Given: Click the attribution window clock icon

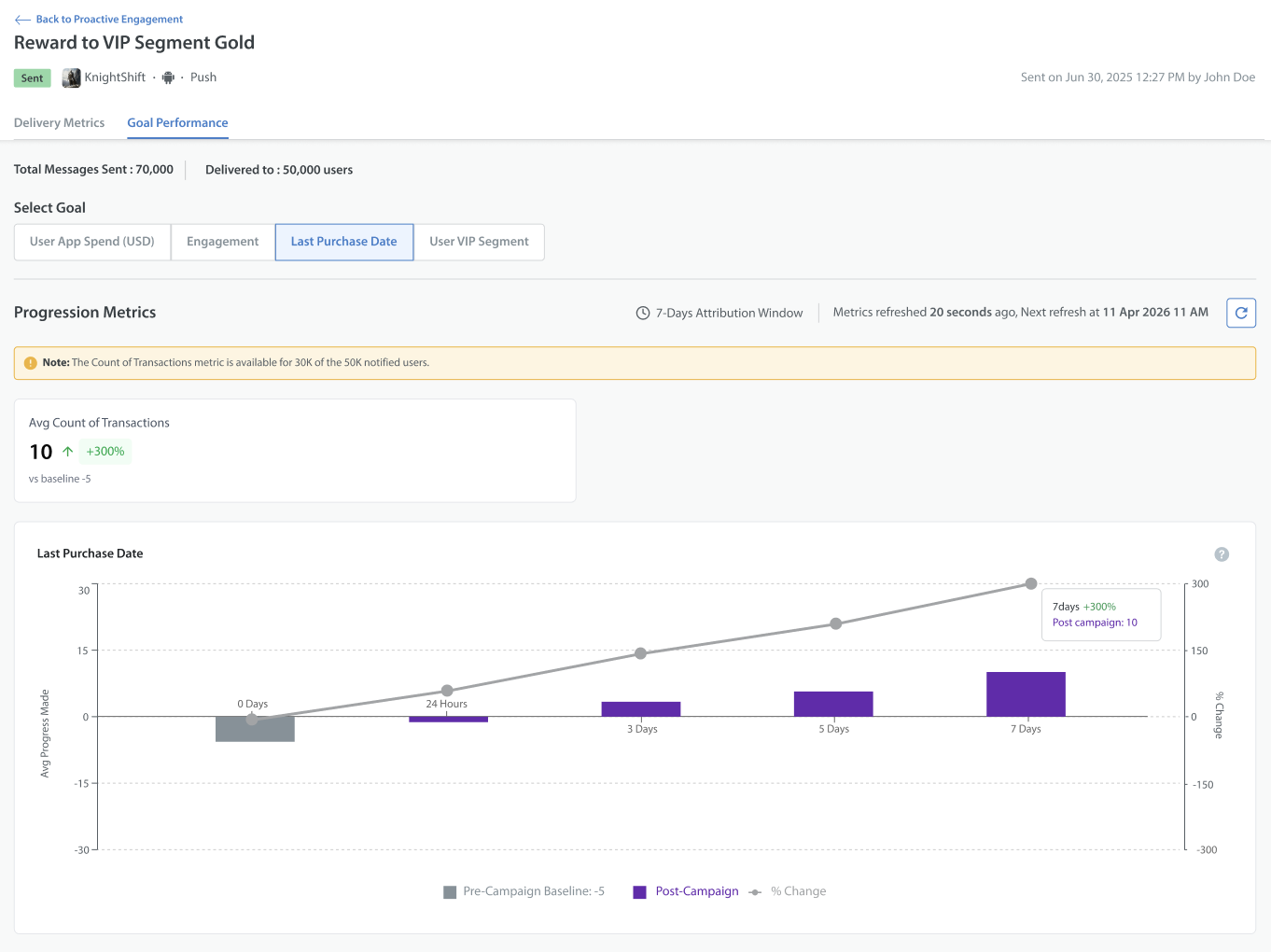Looking at the screenshot, I should [x=643, y=313].
